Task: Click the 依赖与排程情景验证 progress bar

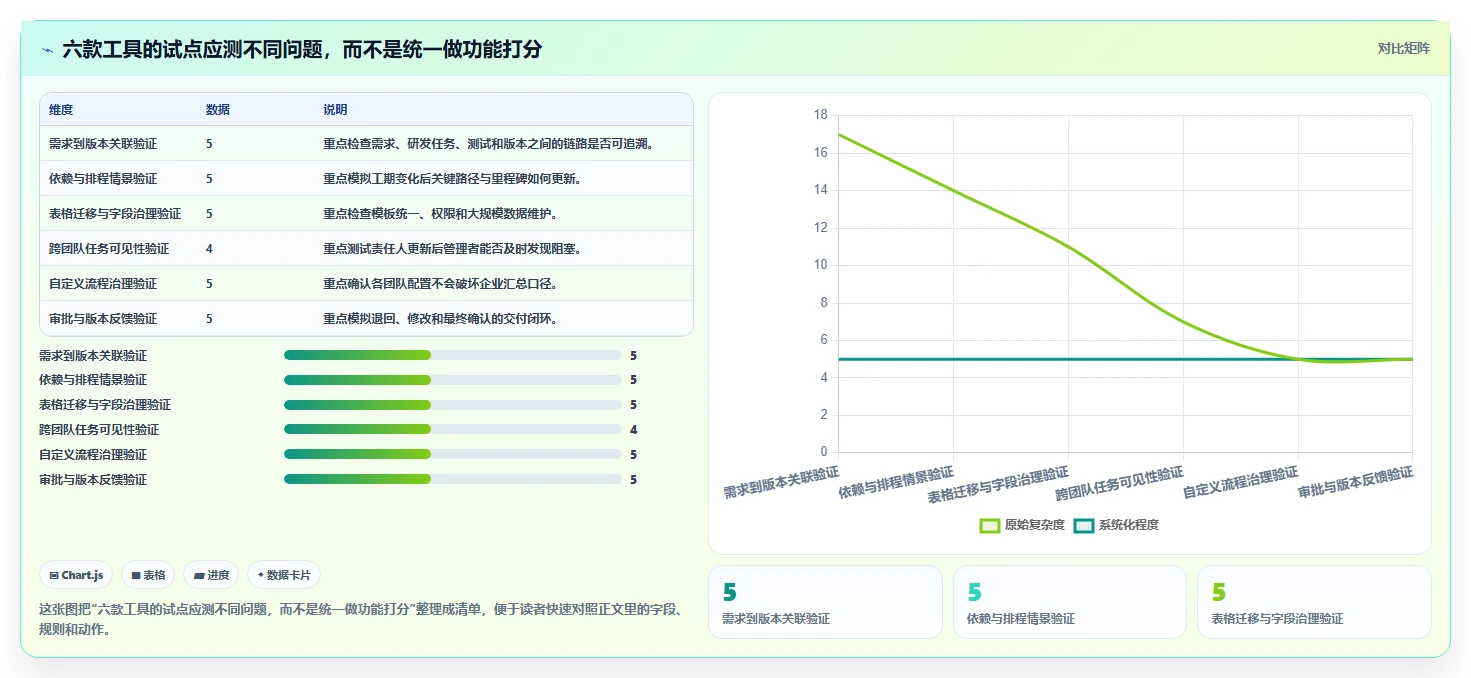Action: pos(453,380)
